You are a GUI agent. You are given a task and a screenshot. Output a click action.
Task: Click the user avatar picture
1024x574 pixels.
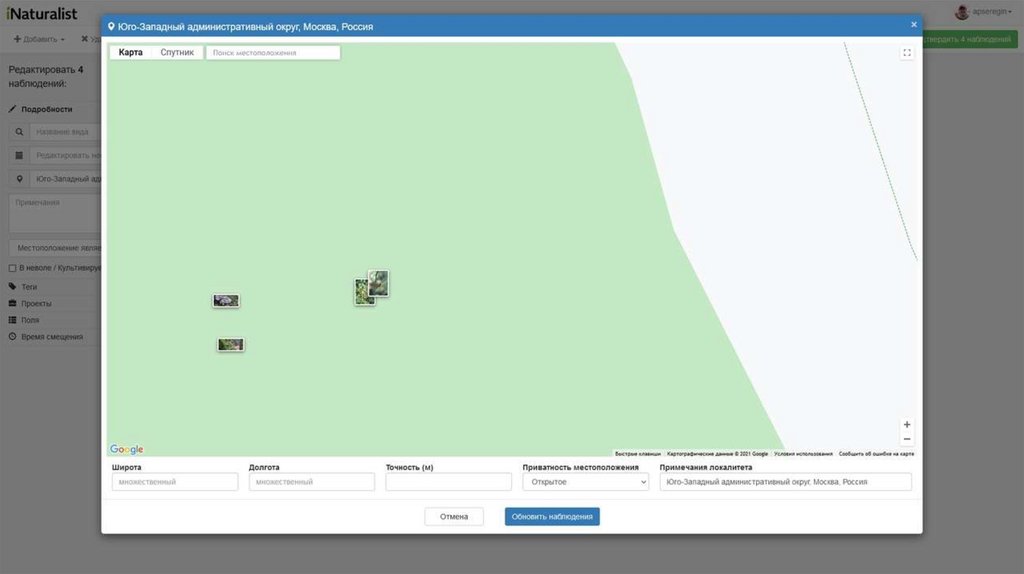pos(962,12)
